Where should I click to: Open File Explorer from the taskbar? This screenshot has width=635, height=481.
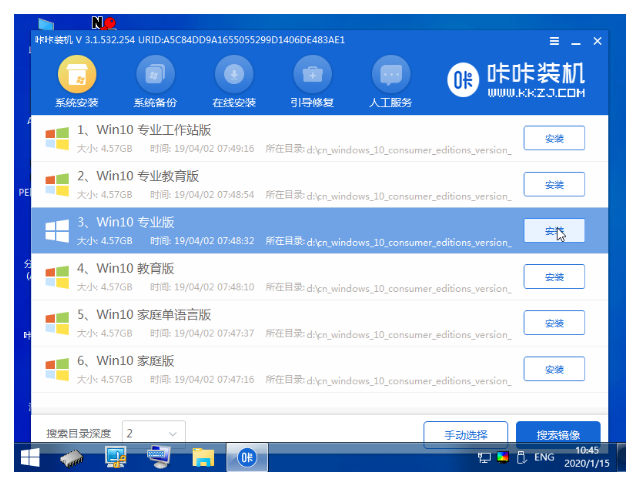(x=203, y=458)
